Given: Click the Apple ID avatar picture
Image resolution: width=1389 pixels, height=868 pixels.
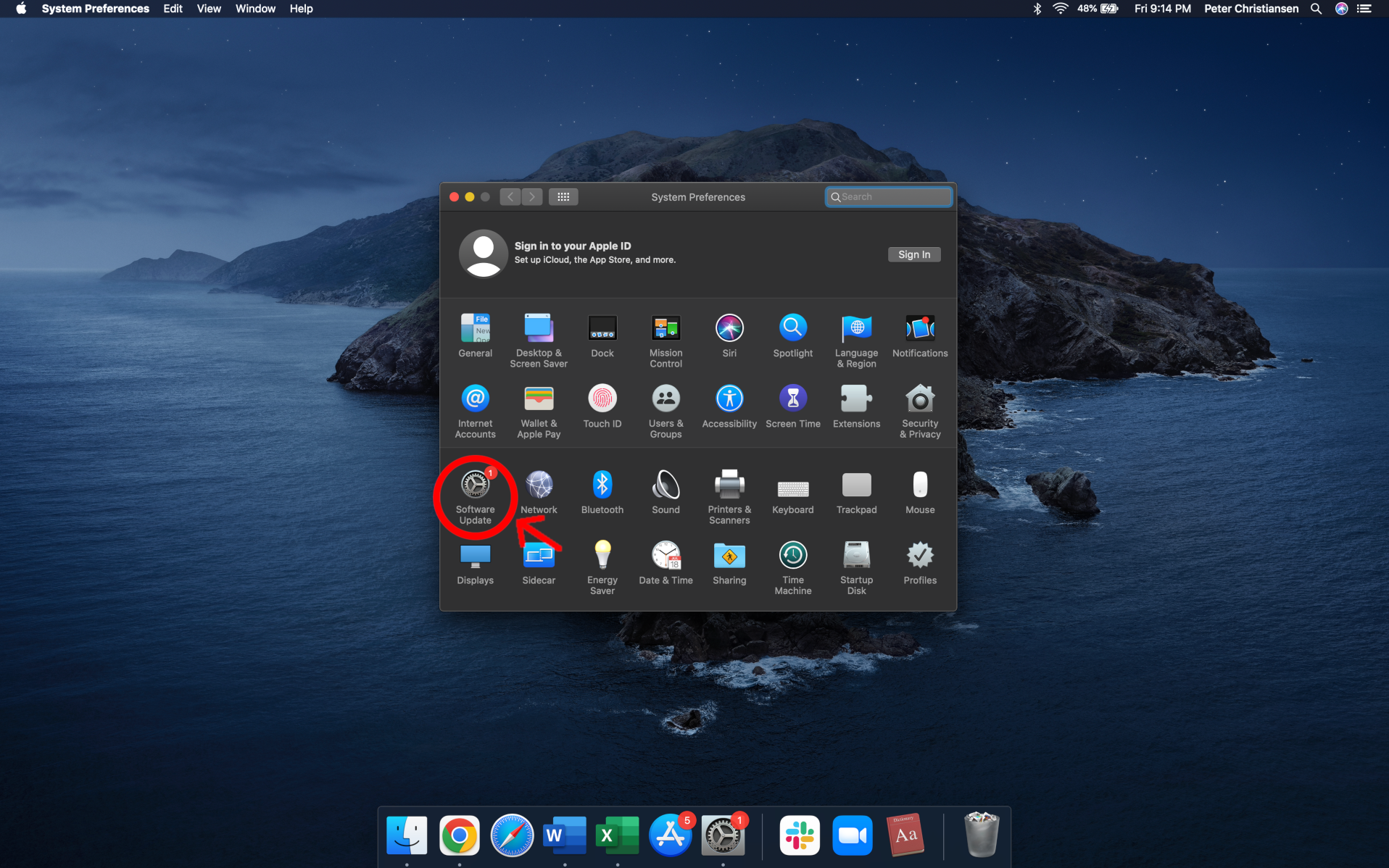Looking at the screenshot, I should 483,254.
